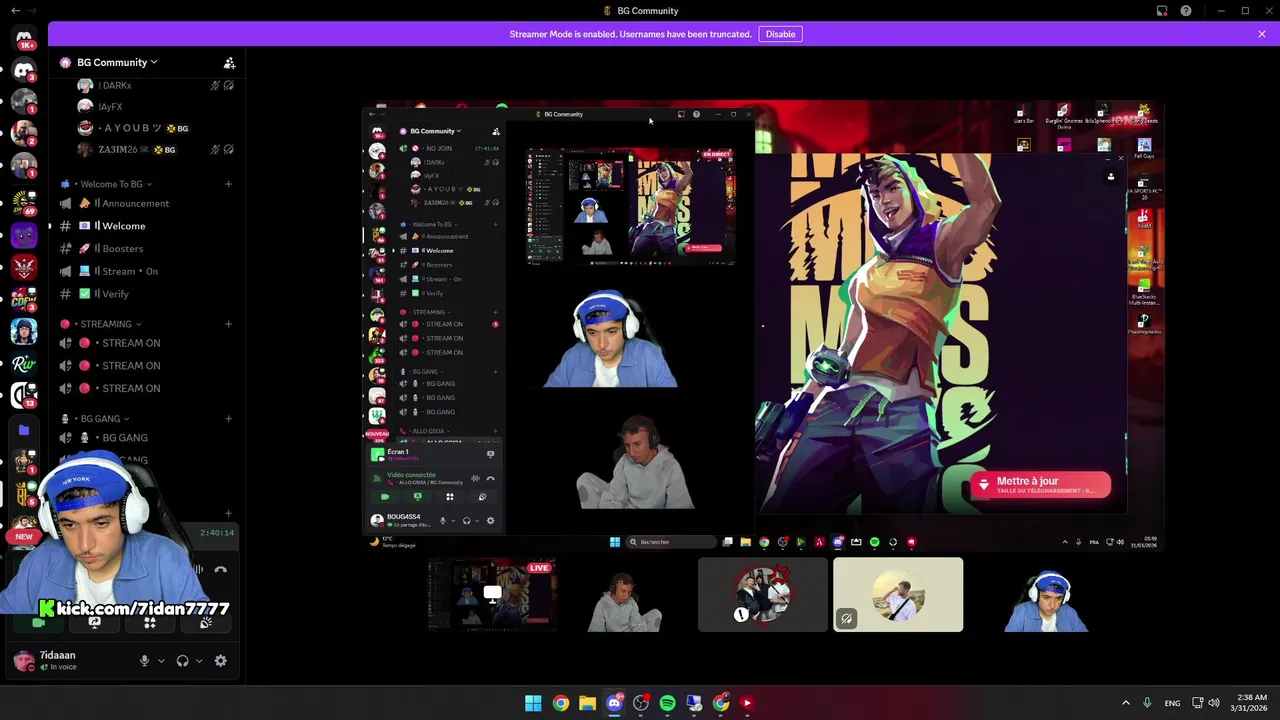
Task: Click Rechercher search box in streamed taskbar
Action: [x=670, y=542]
